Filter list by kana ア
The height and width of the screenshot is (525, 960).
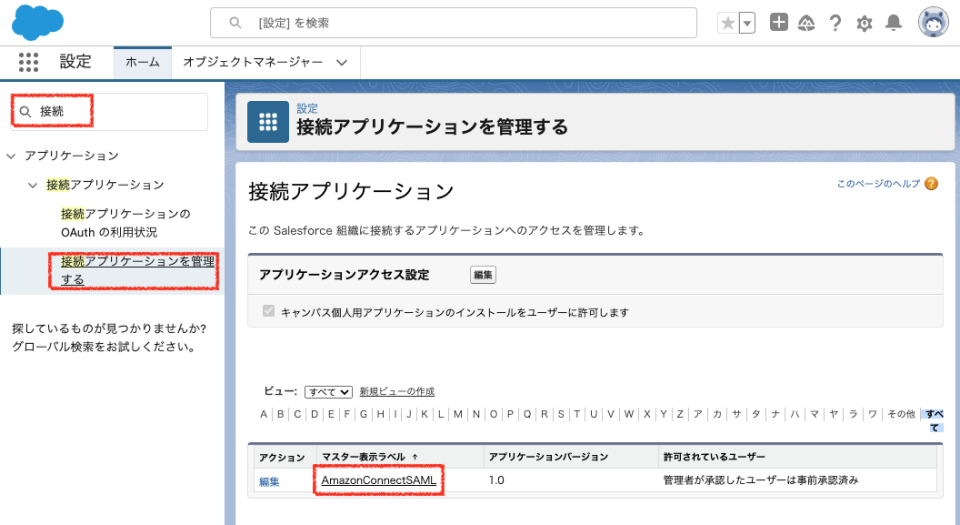697,414
